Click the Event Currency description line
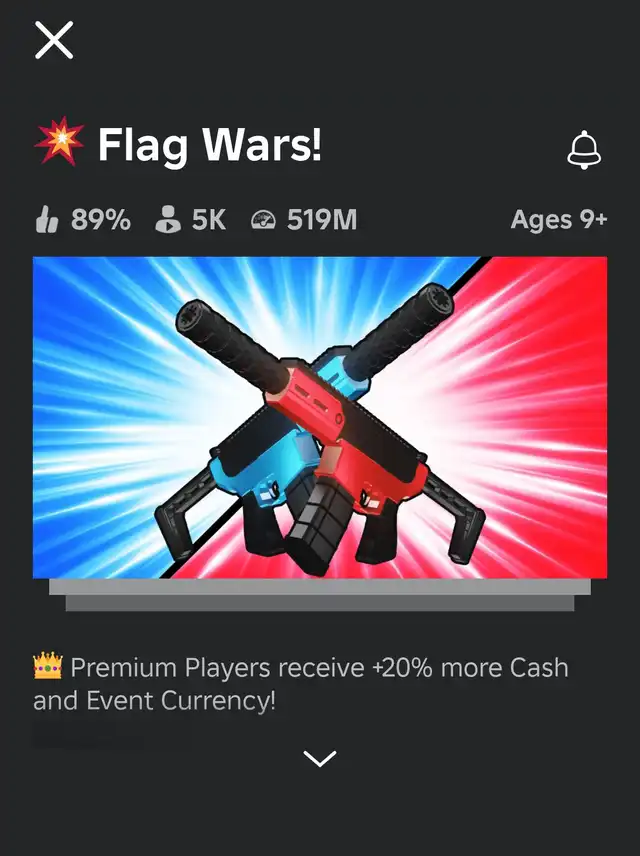The width and height of the screenshot is (640, 856). 155,700
